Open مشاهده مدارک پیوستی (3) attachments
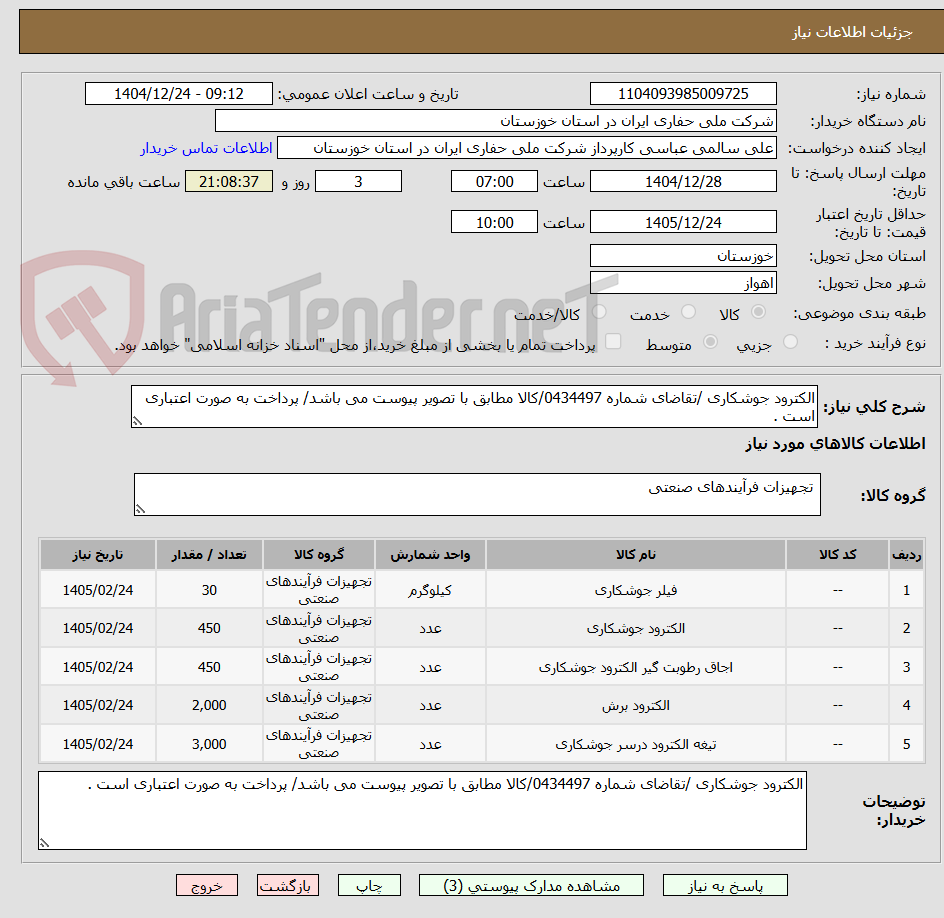This screenshot has width=944, height=918. pos(531,885)
